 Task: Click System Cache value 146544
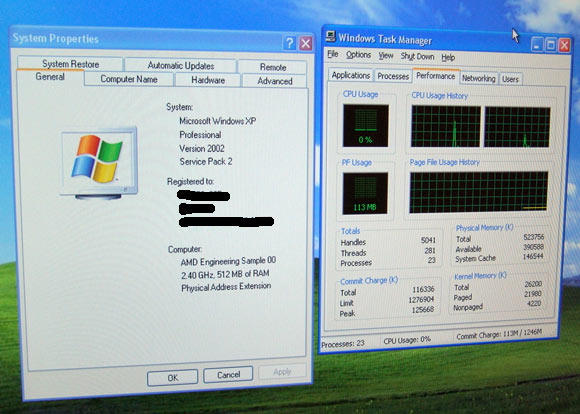click(x=533, y=256)
